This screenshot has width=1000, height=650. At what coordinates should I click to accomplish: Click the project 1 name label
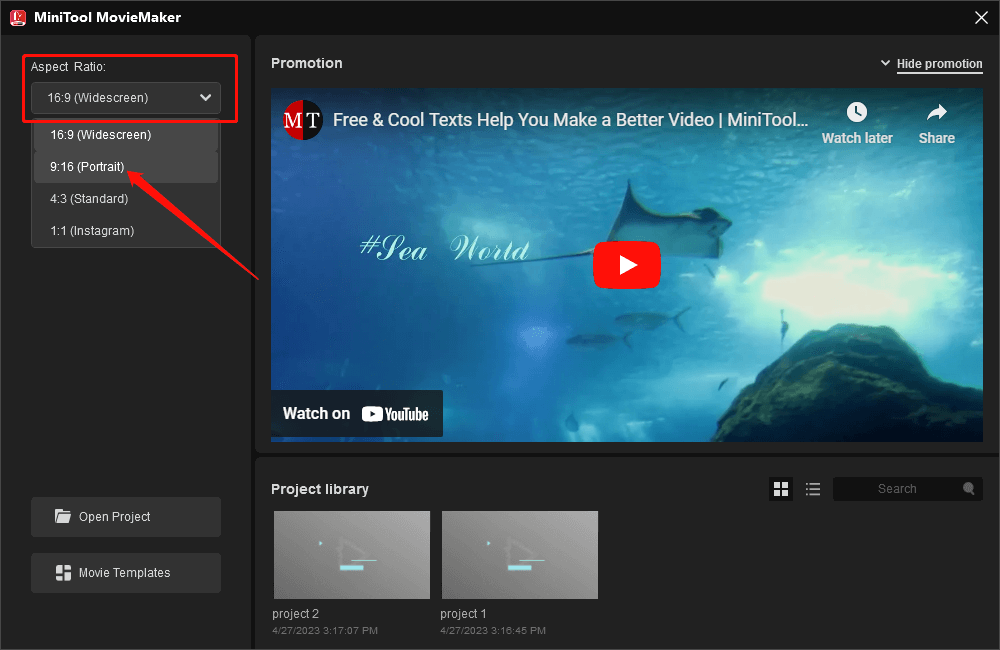coord(463,614)
